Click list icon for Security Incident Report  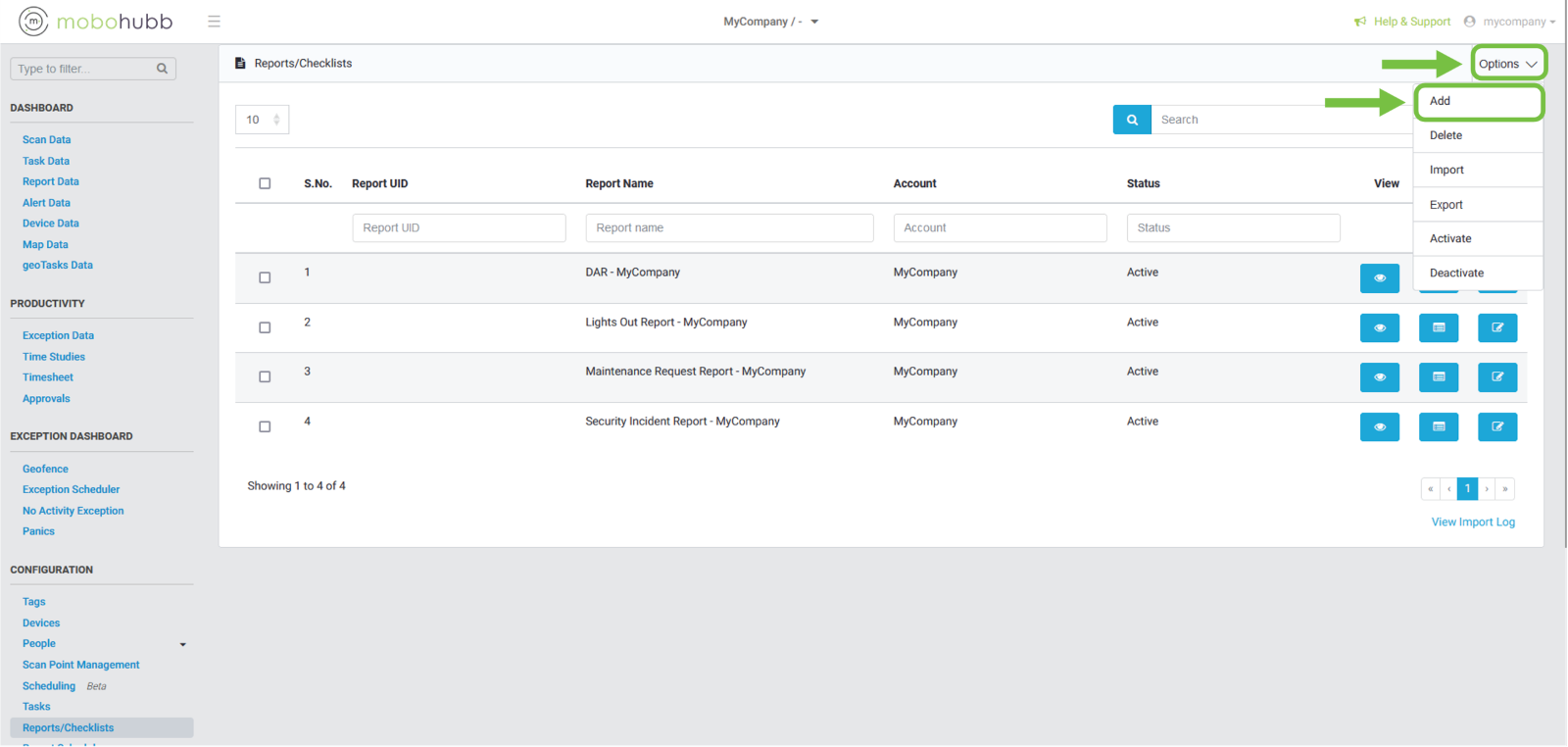tap(1438, 427)
